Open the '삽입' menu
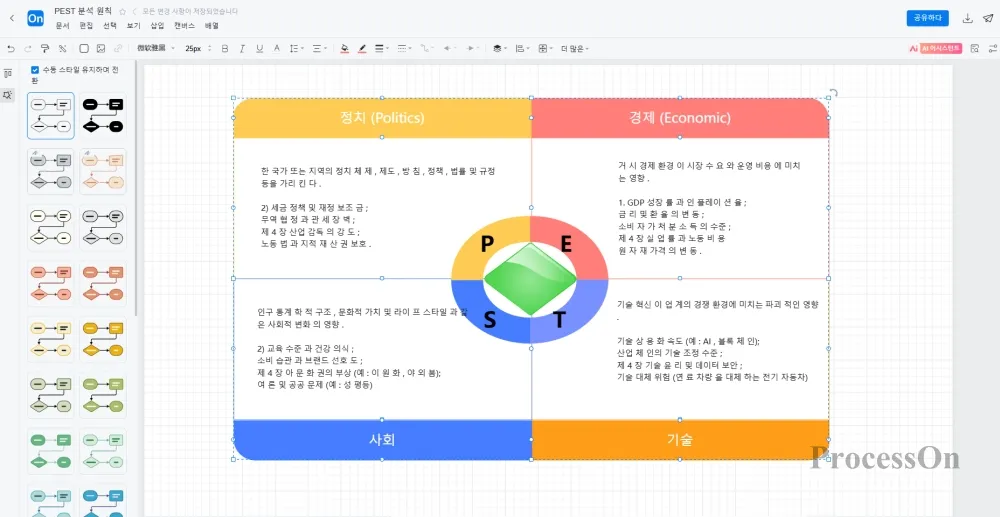 [157, 25]
